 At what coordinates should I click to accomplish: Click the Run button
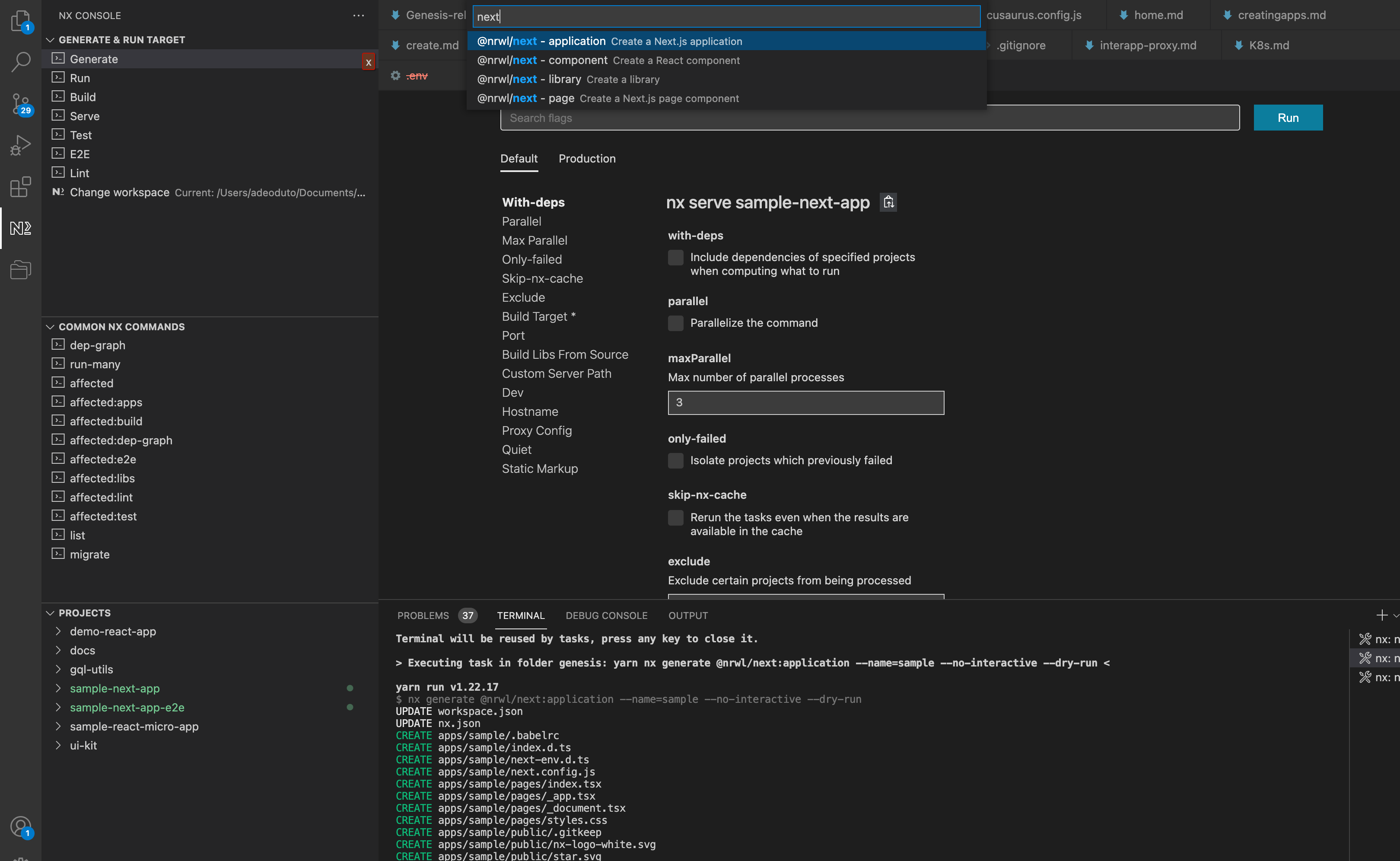pyautogui.click(x=1289, y=117)
